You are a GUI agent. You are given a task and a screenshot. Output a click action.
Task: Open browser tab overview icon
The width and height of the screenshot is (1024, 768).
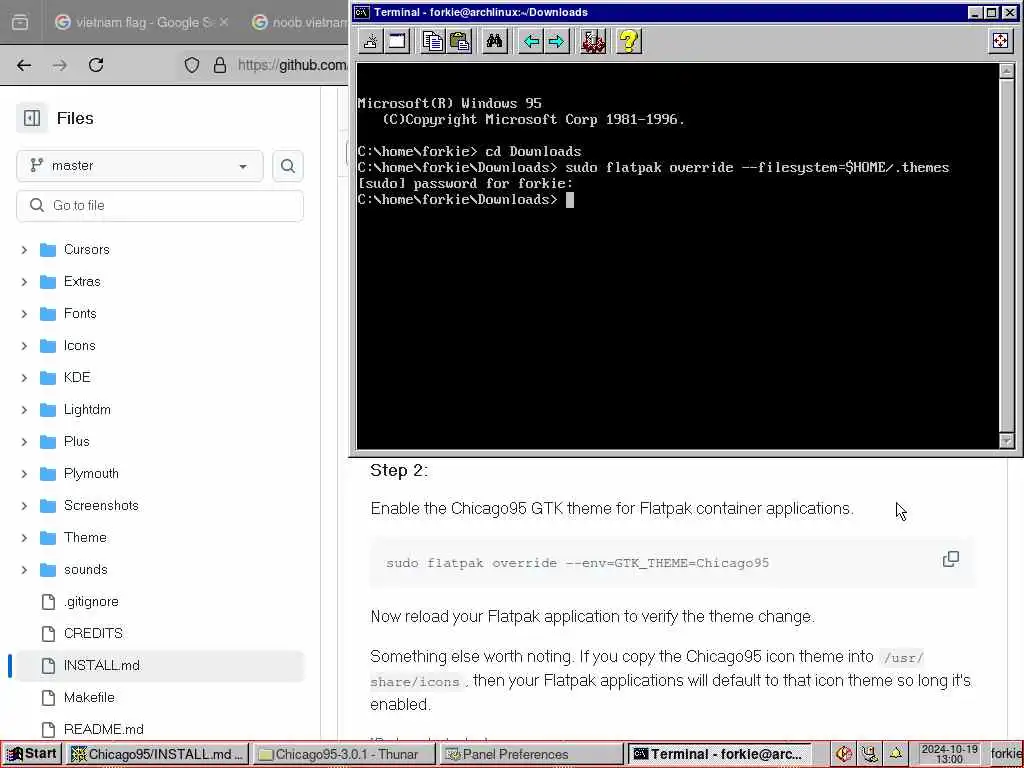pyautogui.click(x=20, y=22)
